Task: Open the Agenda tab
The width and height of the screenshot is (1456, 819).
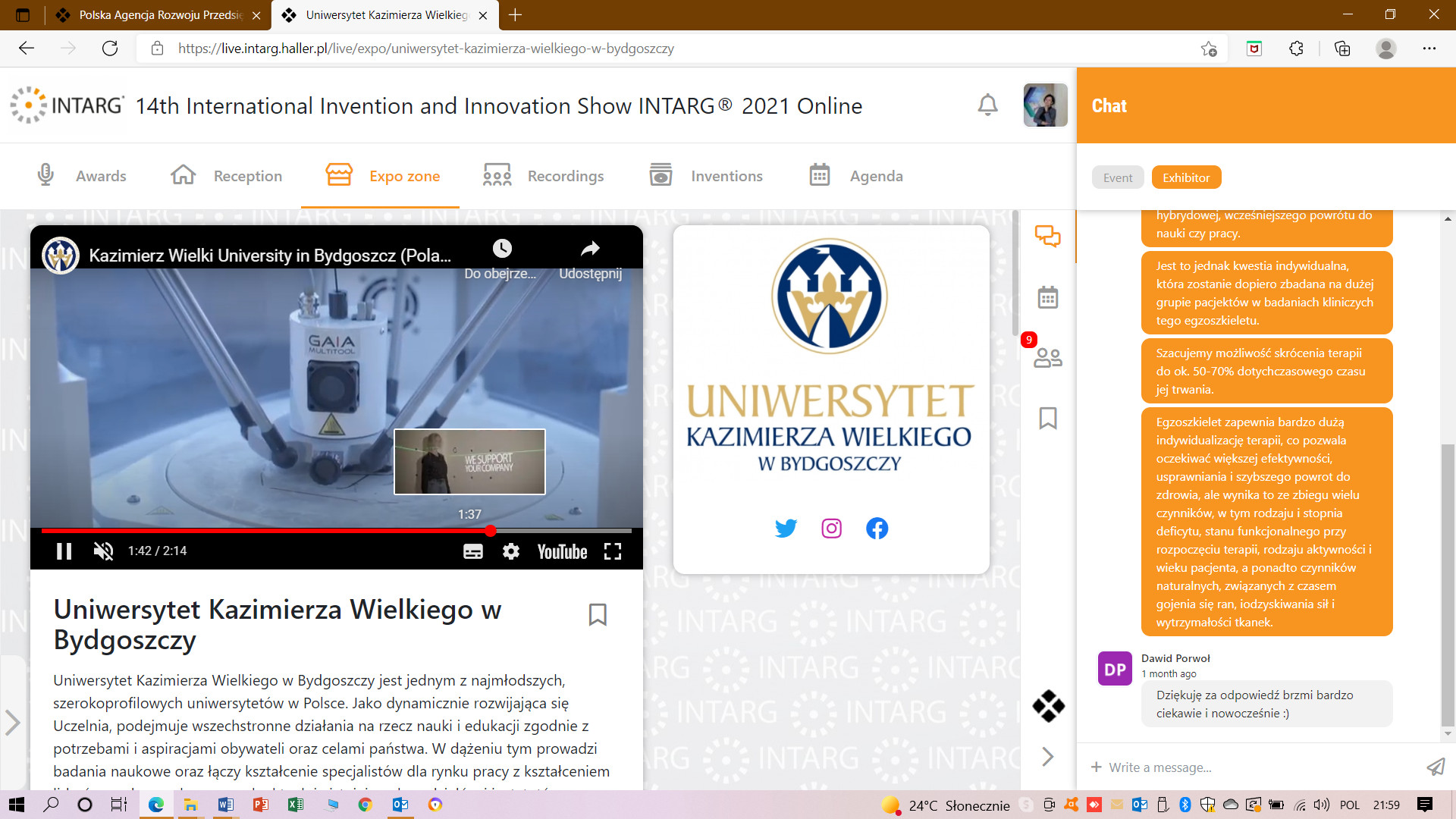Action: 855,176
